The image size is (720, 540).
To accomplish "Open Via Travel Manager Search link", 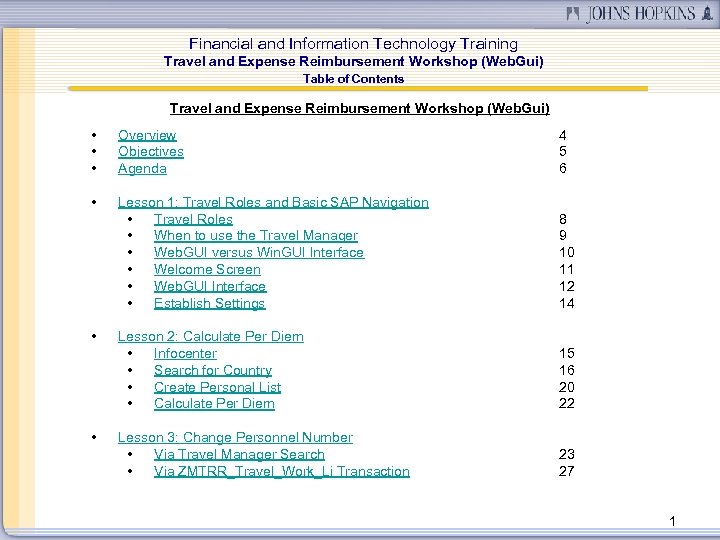I will click(239, 455).
